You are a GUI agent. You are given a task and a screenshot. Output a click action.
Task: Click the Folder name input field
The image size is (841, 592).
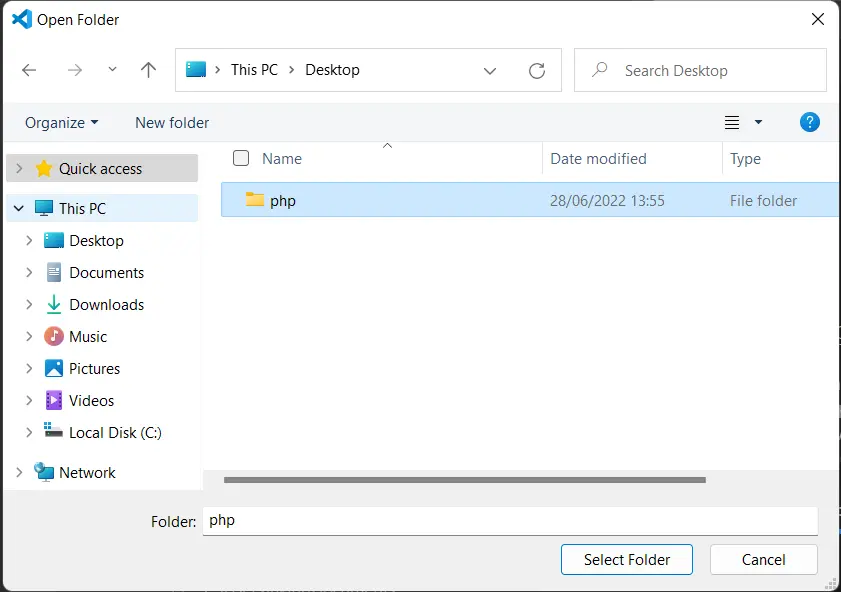(x=510, y=521)
